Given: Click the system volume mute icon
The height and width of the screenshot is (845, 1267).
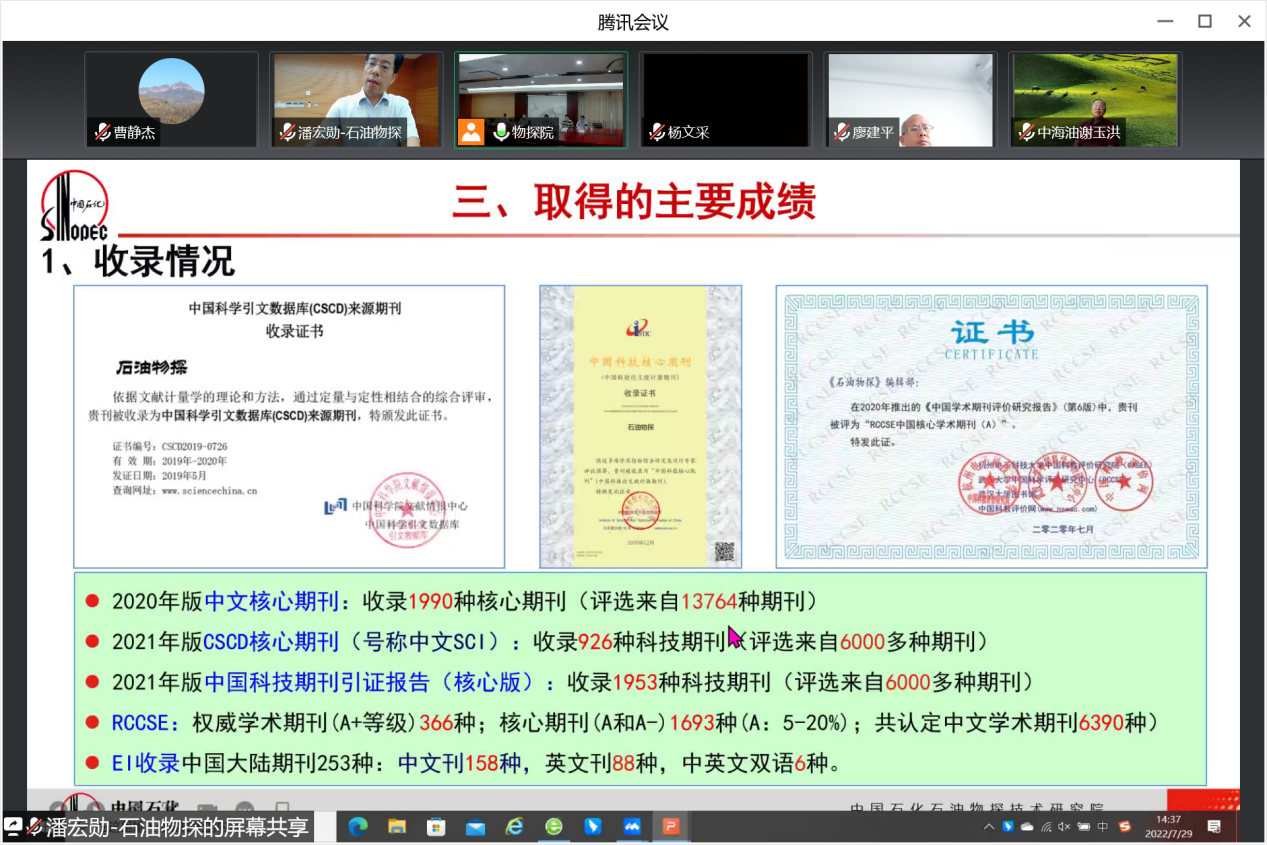Looking at the screenshot, I should click(1064, 827).
